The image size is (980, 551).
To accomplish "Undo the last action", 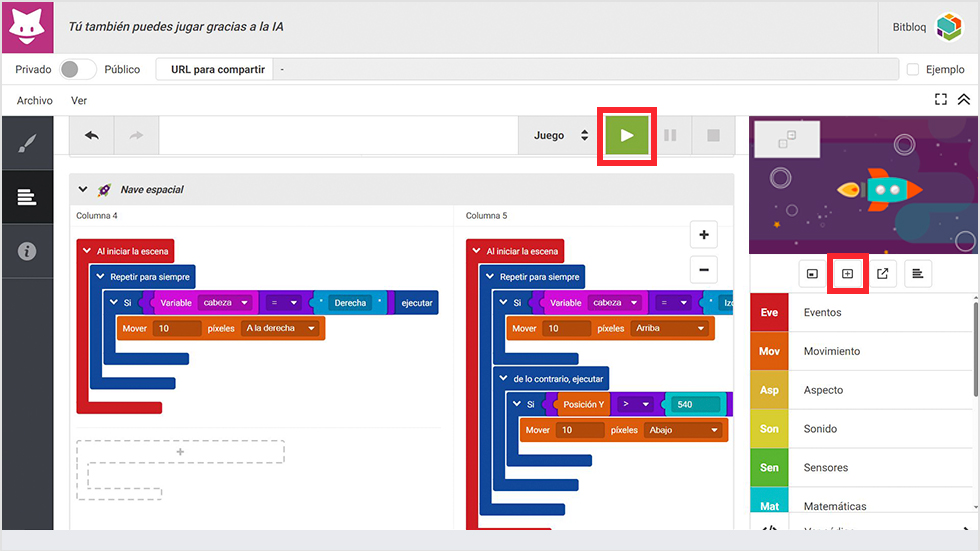I will 92,136.
